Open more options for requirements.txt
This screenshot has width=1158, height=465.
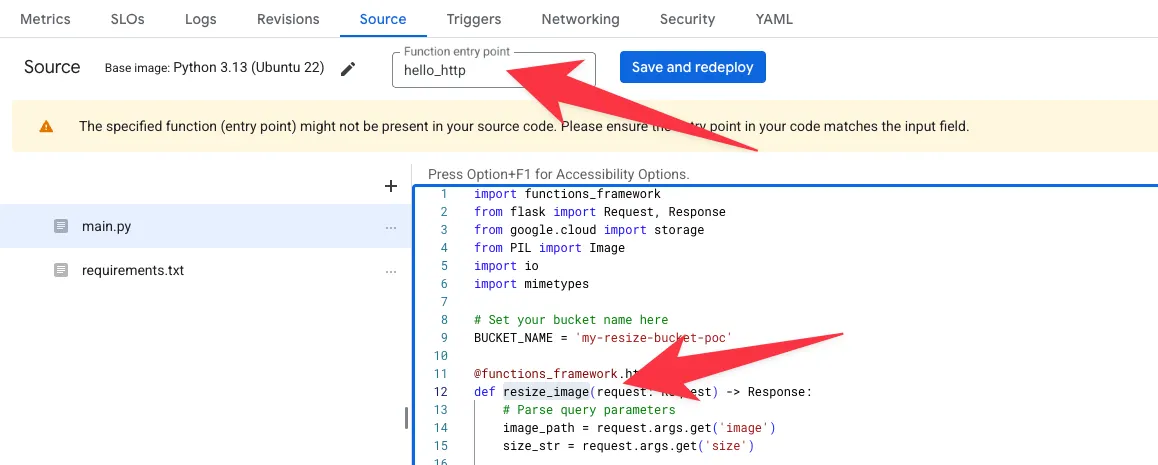point(391,270)
